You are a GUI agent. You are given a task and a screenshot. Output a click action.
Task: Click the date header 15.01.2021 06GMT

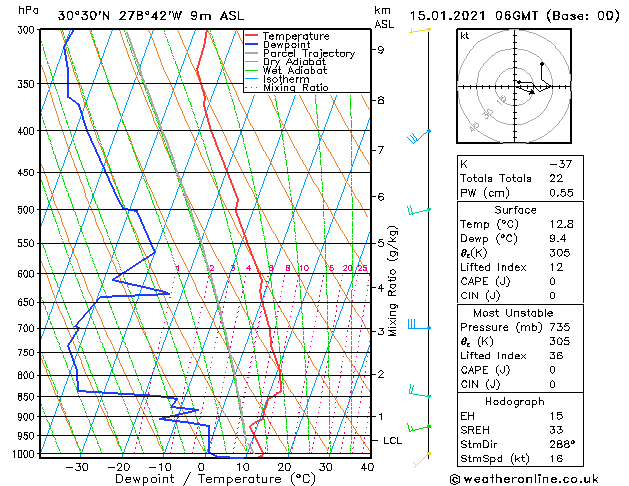tap(473, 16)
